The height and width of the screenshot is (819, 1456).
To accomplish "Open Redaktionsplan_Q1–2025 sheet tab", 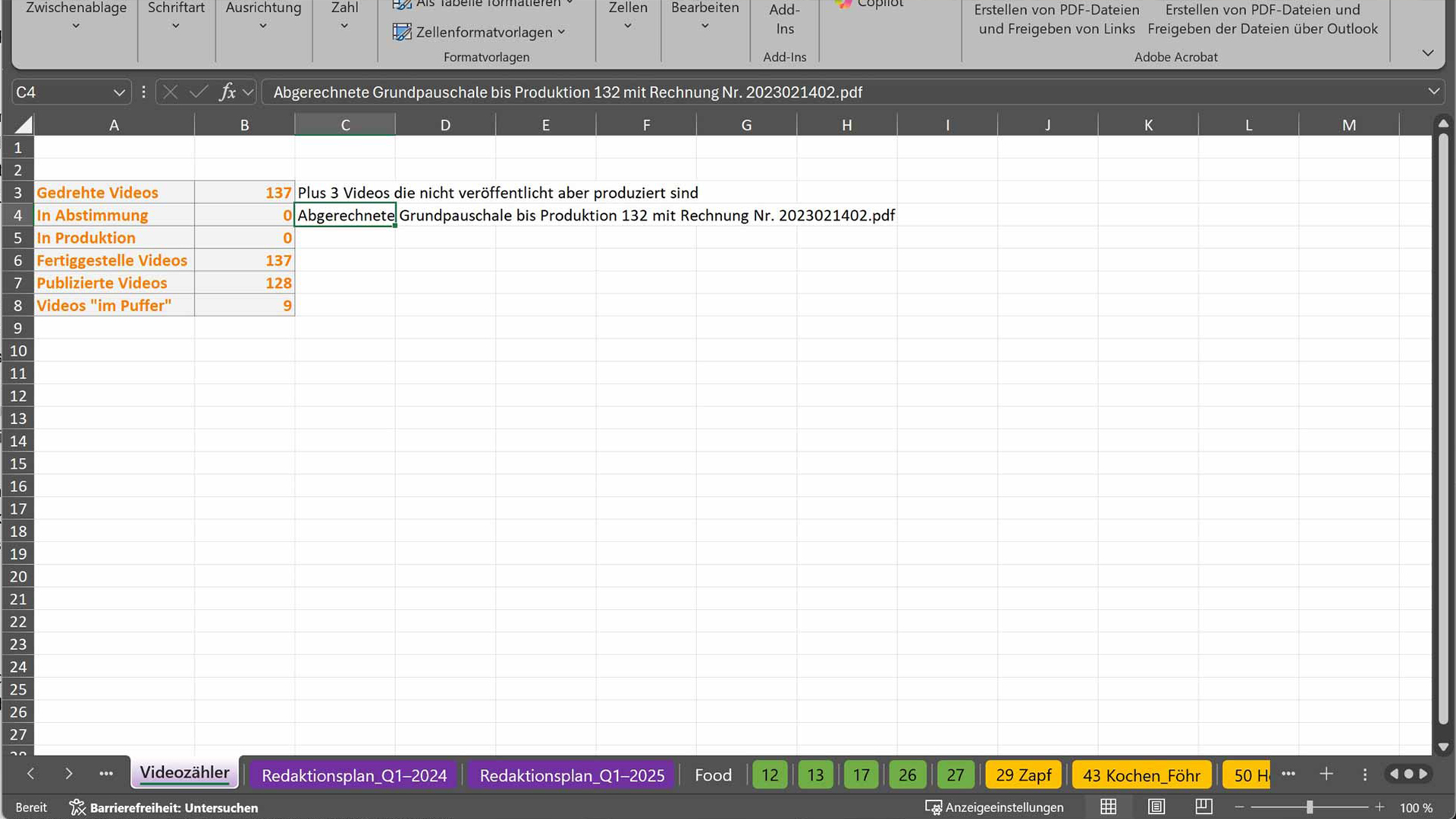I will click(x=572, y=775).
